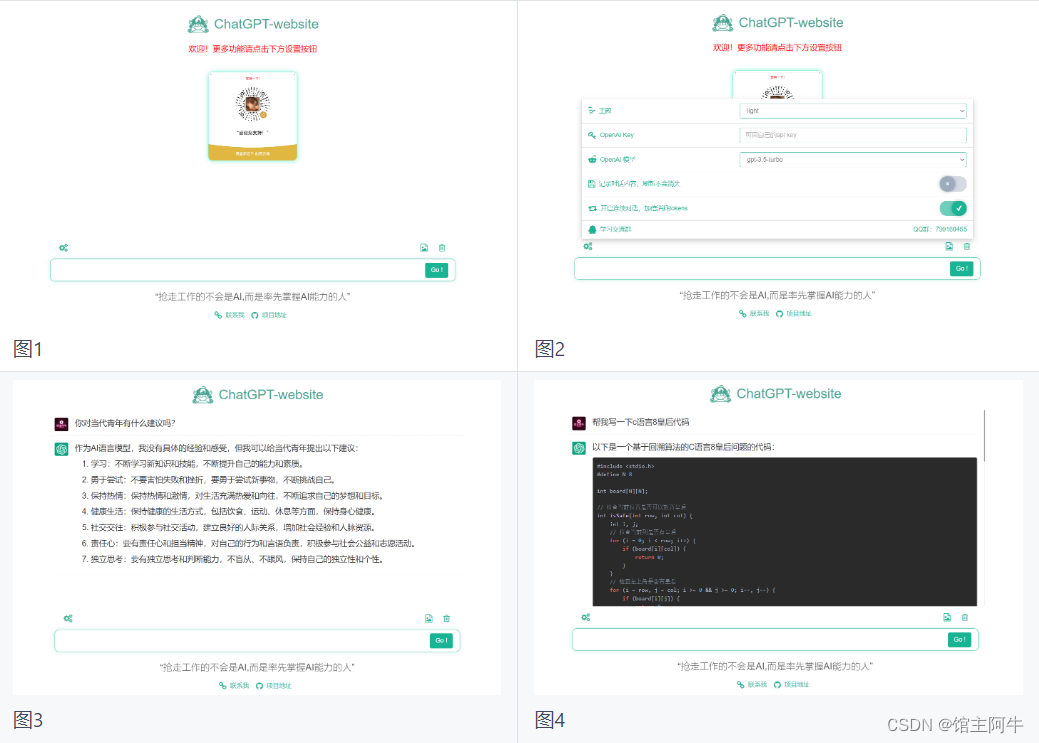
Task: Click ChatGPT-website logo icon in 图1 panel
Action: (198, 25)
